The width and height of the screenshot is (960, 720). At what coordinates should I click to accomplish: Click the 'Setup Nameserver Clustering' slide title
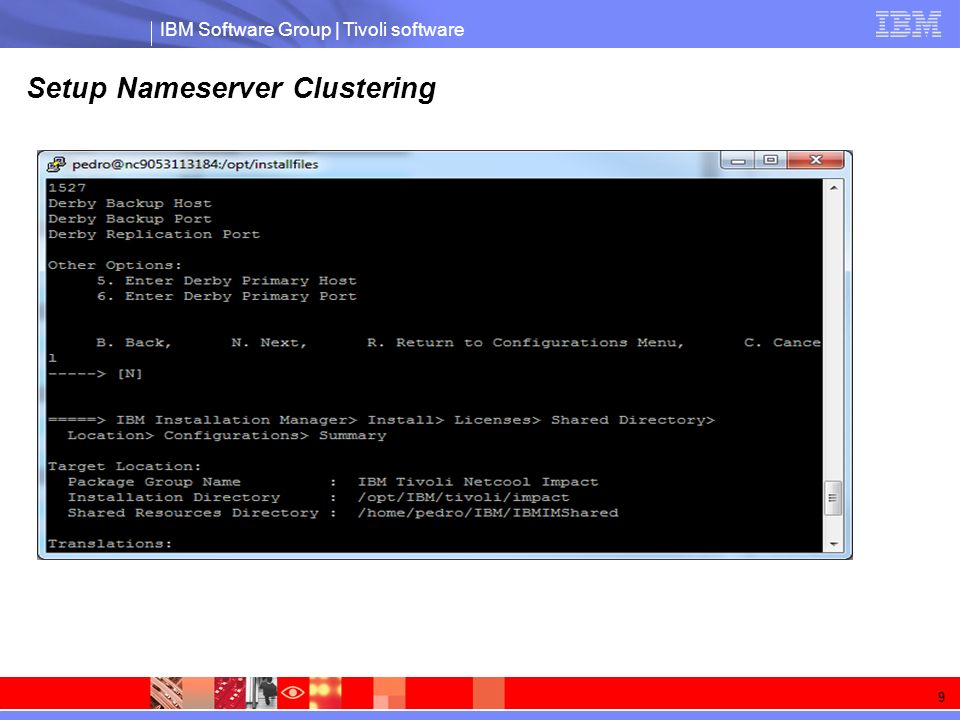point(231,88)
